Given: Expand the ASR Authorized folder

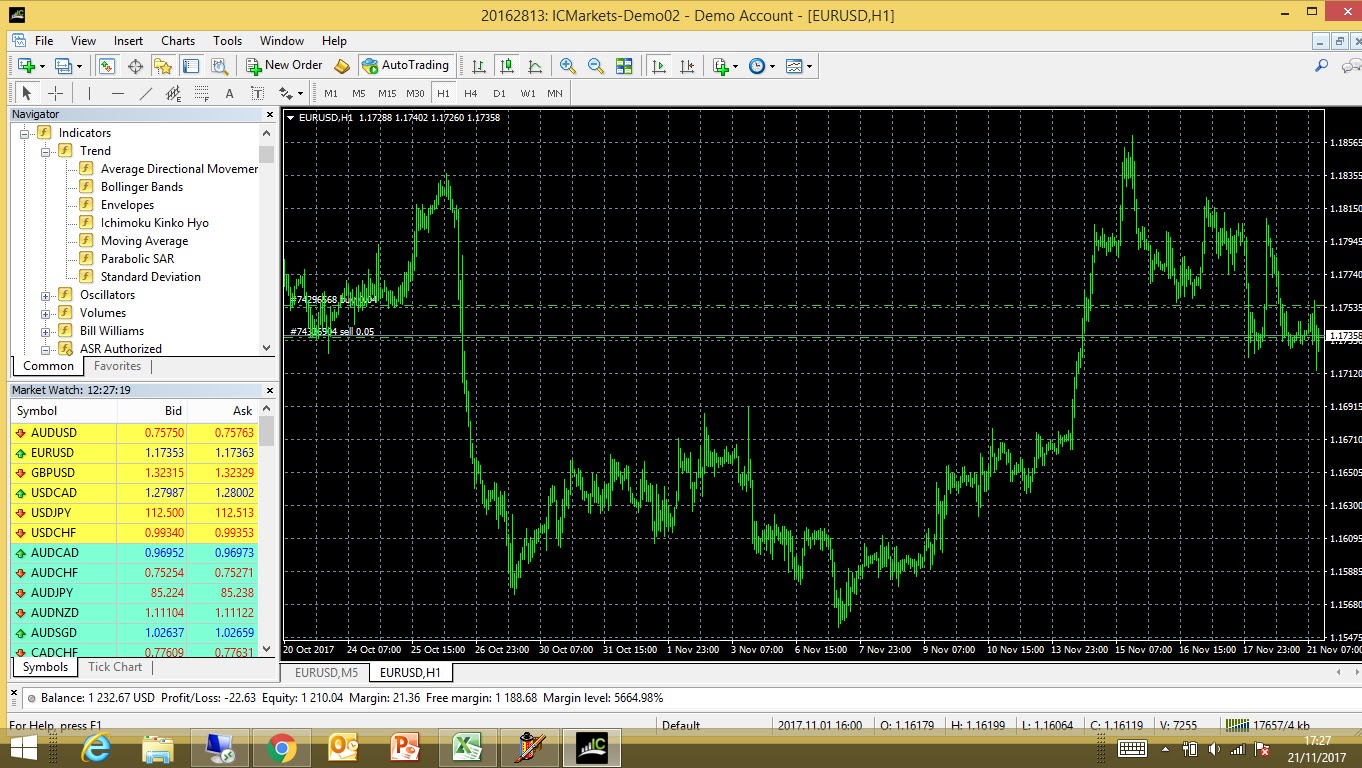Looking at the screenshot, I should click(x=46, y=349).
